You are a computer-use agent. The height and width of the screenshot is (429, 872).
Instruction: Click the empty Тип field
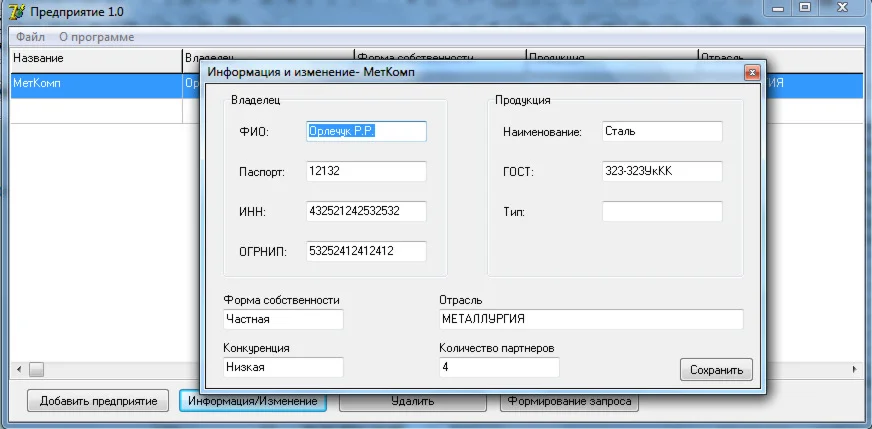tap(662, 211)
